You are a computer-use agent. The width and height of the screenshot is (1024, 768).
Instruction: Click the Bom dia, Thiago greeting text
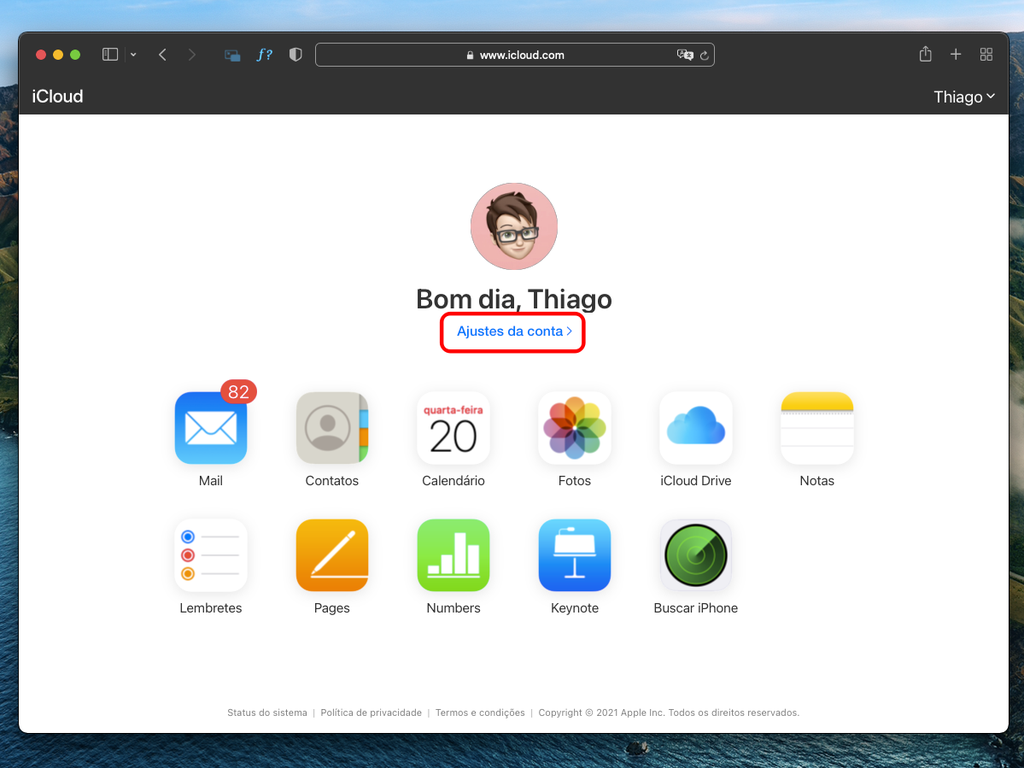(514, 299)
